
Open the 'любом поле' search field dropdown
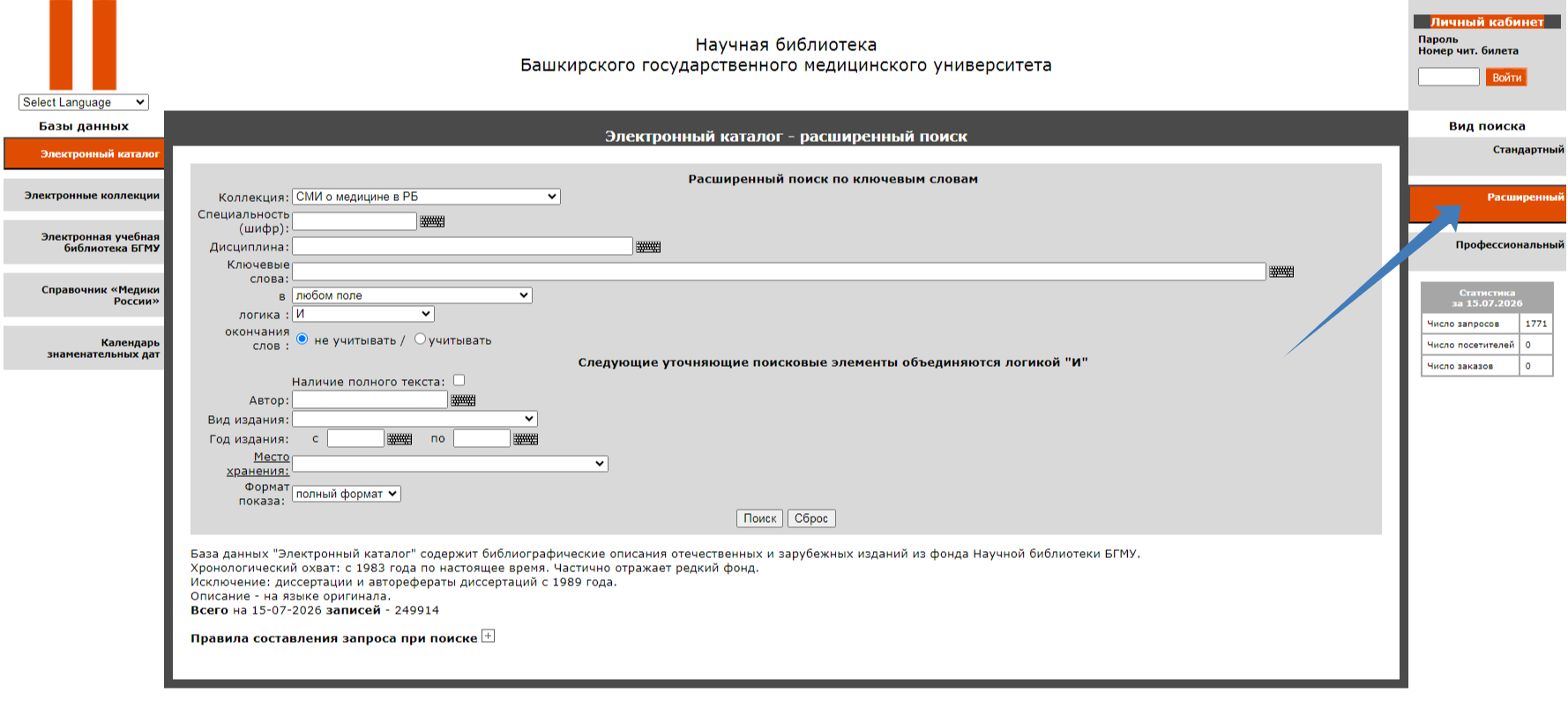click(x=412, y=295)
